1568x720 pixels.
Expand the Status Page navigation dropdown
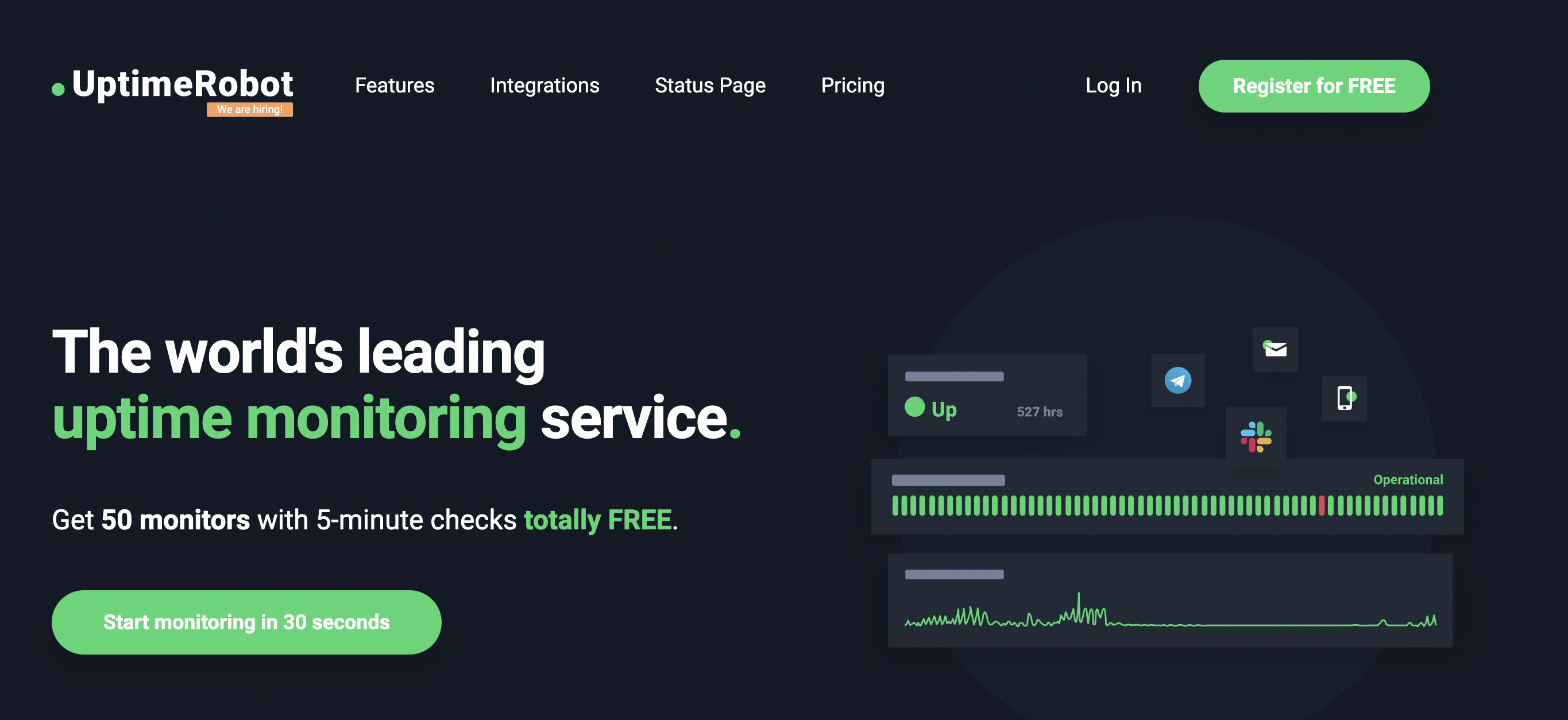point(711,86)
